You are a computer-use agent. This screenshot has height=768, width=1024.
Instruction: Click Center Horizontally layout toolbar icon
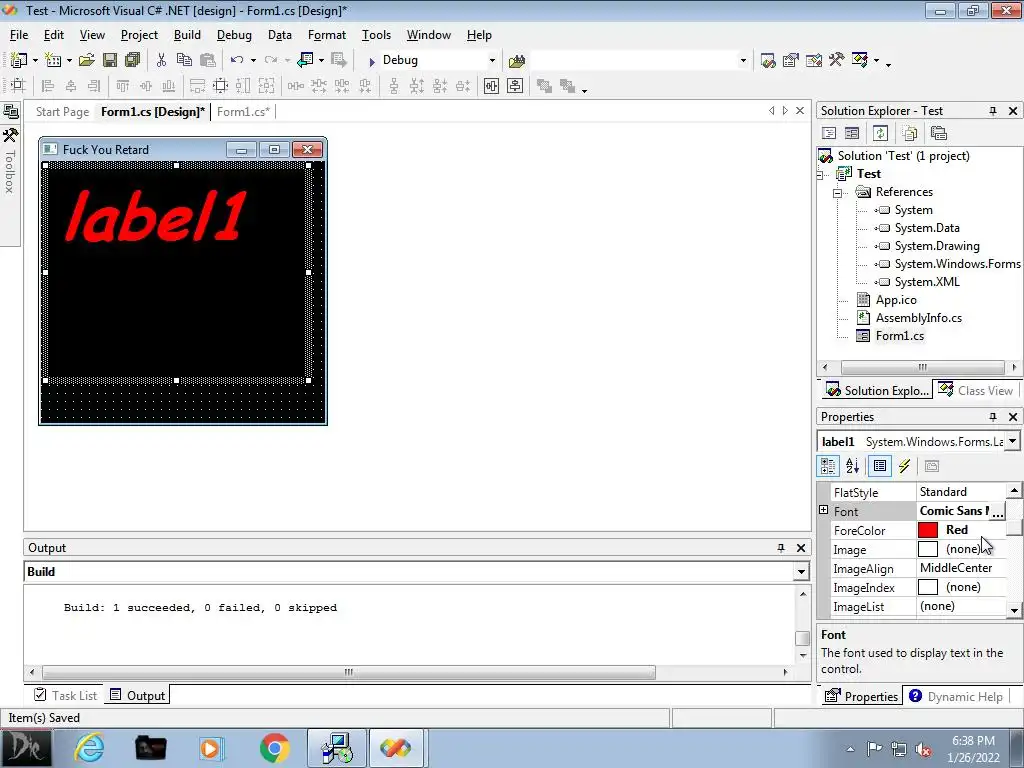492,86
